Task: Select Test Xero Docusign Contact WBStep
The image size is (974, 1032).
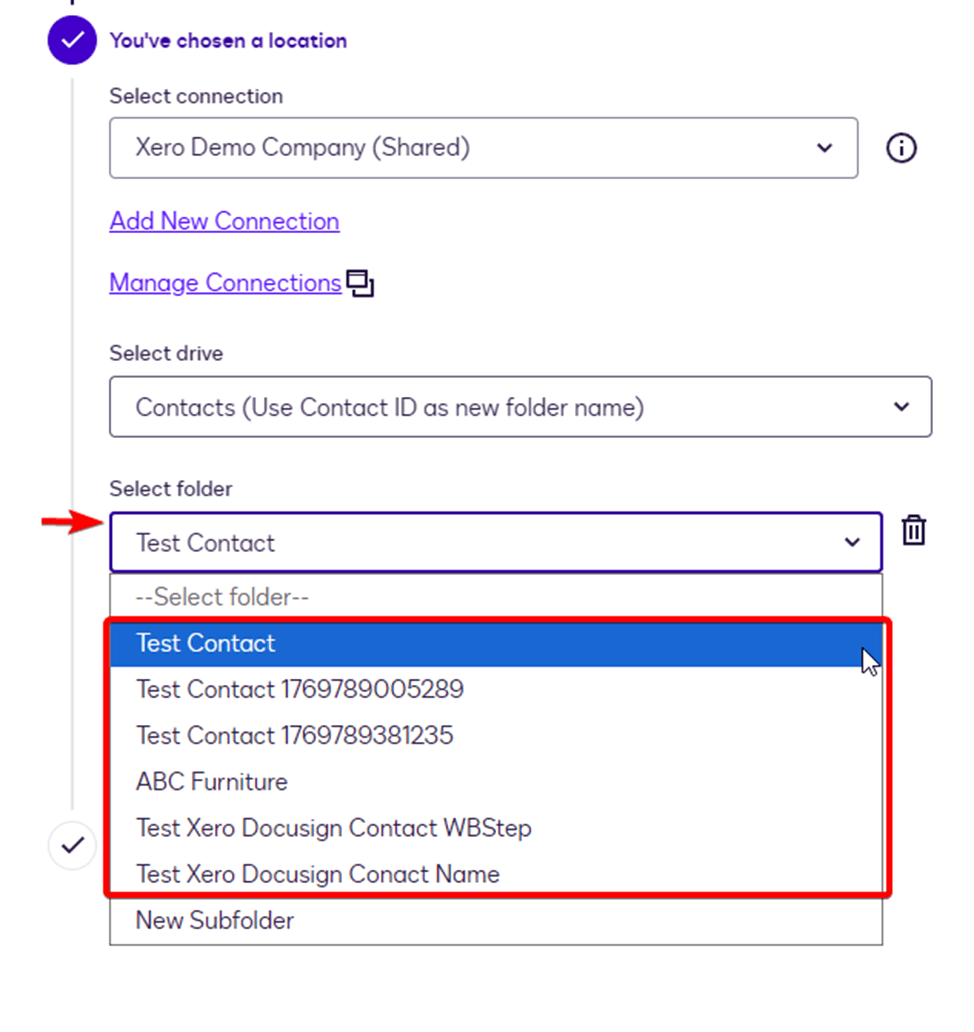Action: tap(334, 828)
